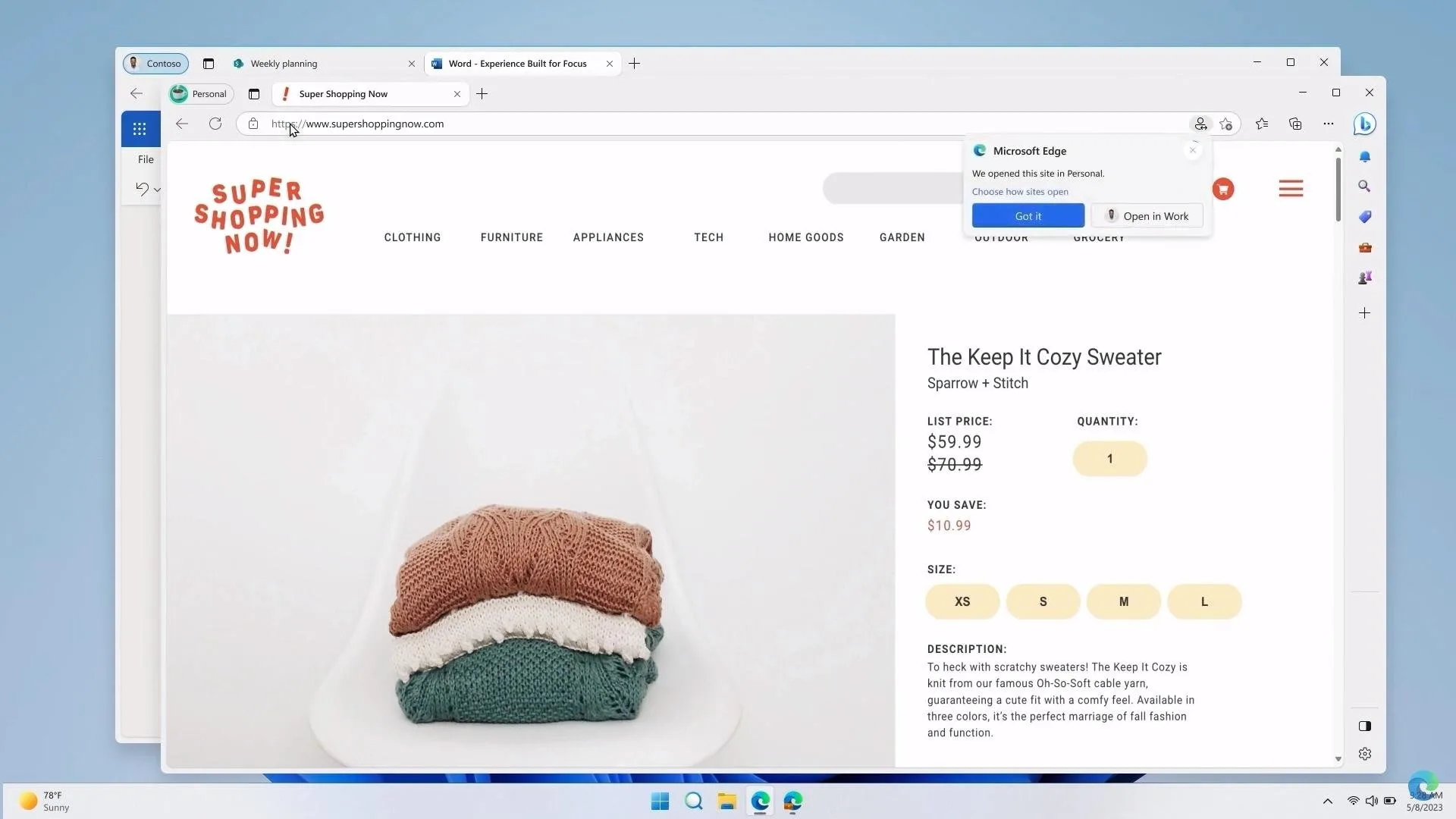
Task: Refresh the Super Shopping Now page
Action: (x=215, y=124)
